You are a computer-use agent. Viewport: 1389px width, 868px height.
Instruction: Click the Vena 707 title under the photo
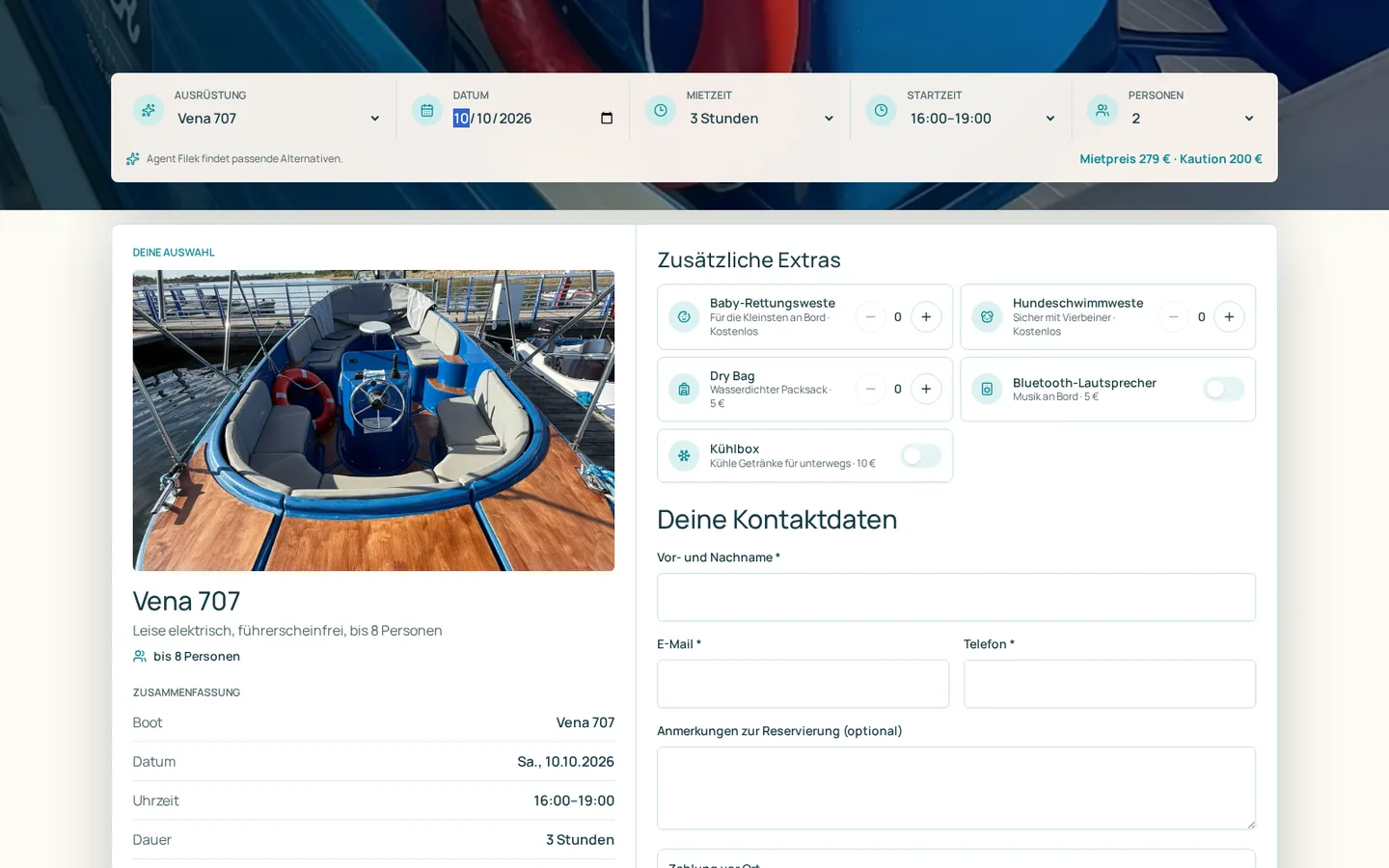tap(186, 601)
